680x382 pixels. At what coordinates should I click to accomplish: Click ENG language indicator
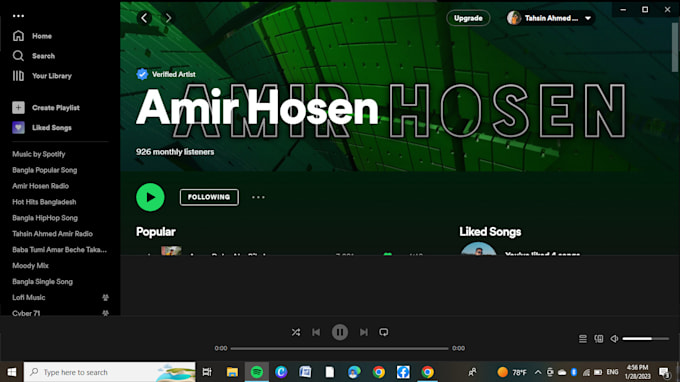click(x=612, y=372)
